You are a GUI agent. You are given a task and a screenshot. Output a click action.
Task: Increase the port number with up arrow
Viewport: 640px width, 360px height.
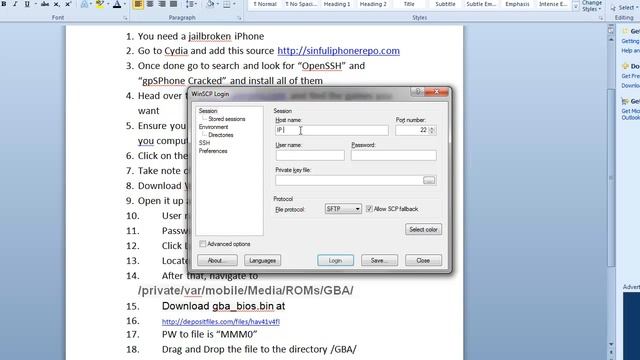[432, 128]
